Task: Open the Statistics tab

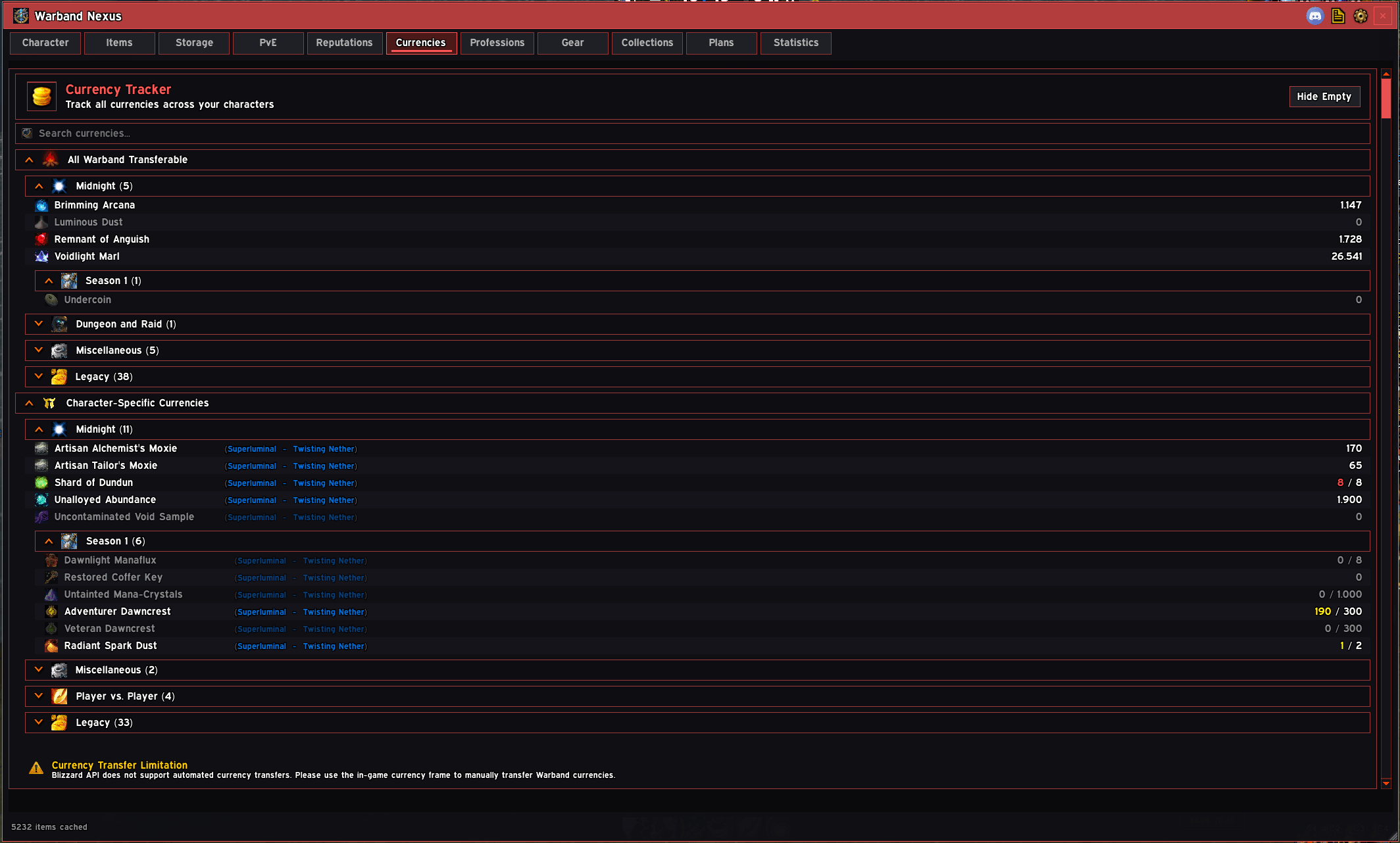Action: (x=796, y=43)
